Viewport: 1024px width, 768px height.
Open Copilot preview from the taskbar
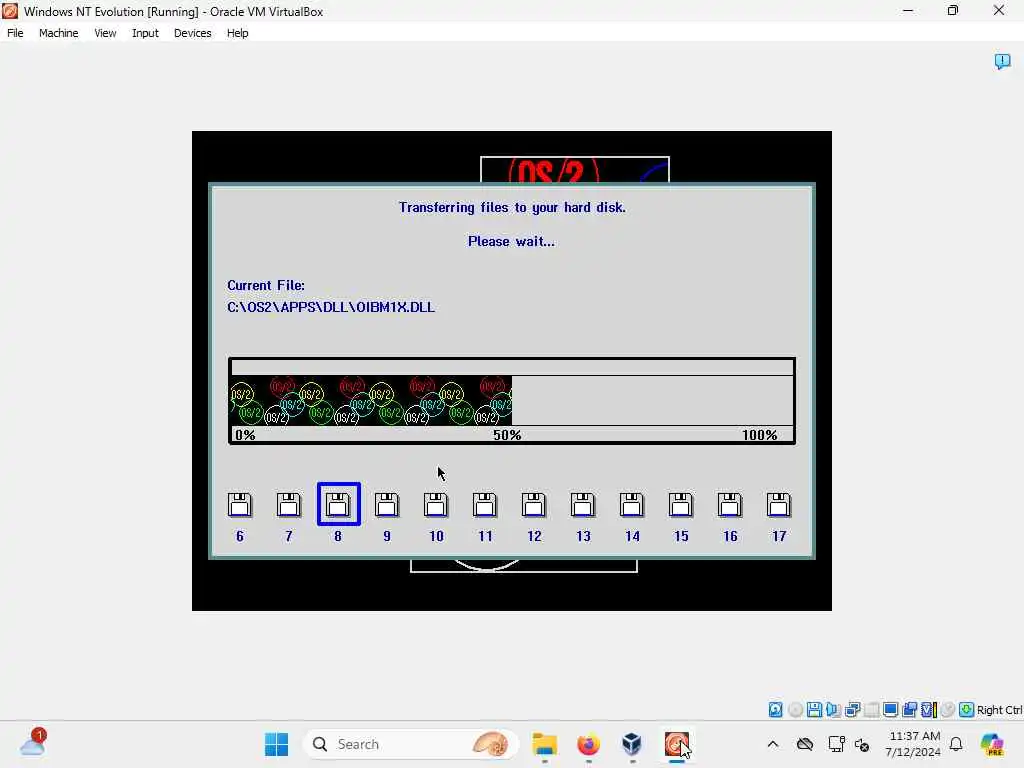(992, 744)
